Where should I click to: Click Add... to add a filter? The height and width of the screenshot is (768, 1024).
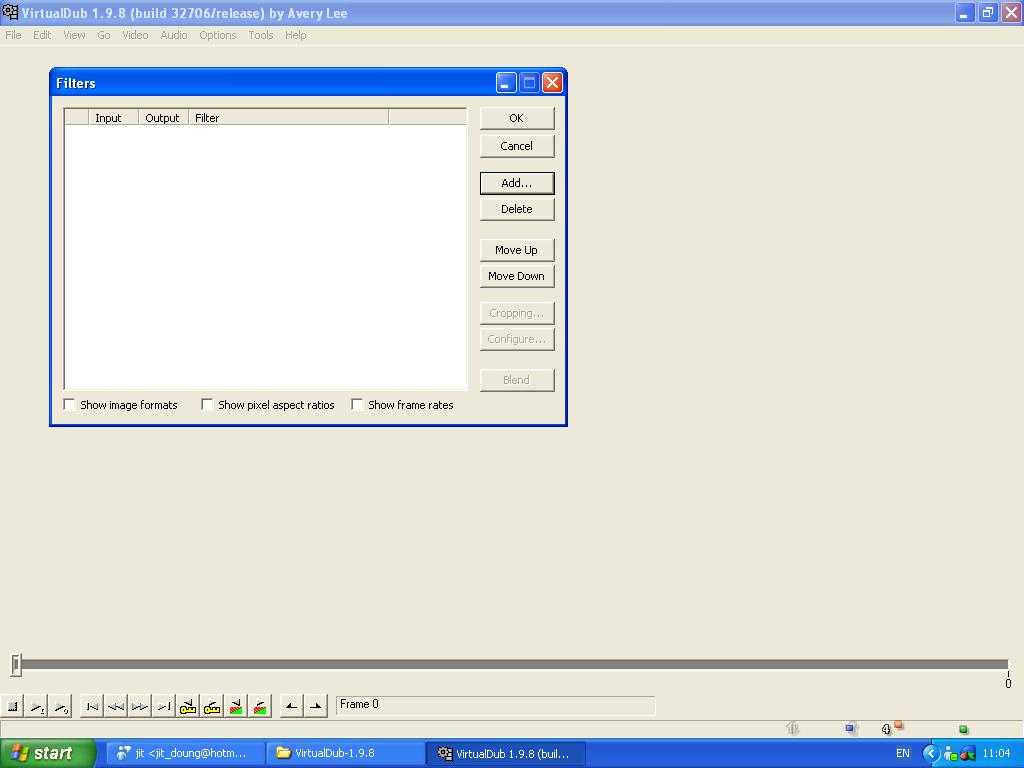(x=517, y=183)
